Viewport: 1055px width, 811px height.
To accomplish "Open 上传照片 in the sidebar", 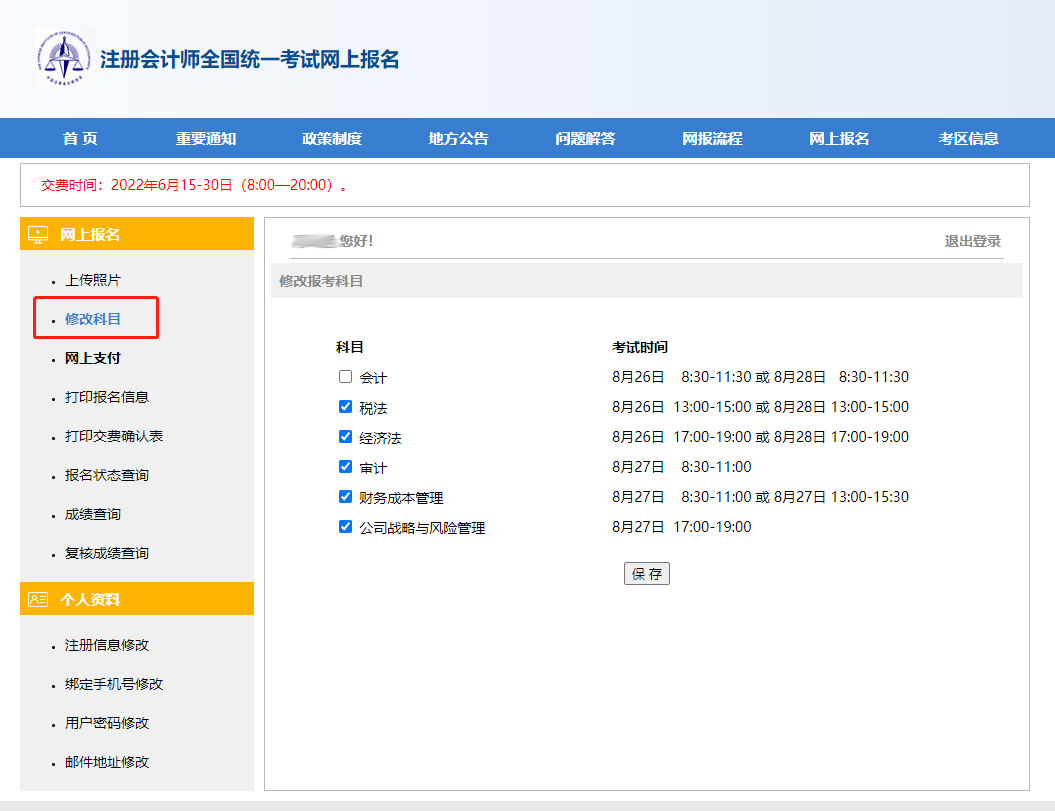I will [x=93, y=280].
